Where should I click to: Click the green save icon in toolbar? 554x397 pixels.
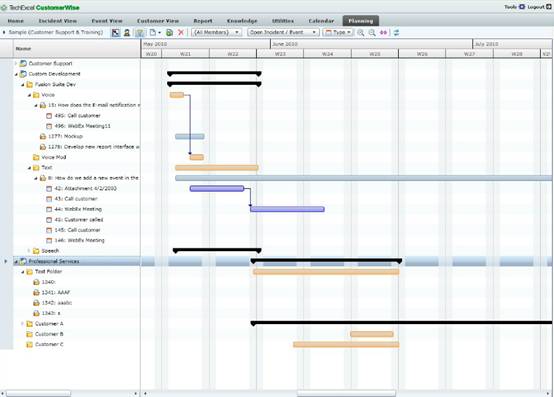coord(170,32)
